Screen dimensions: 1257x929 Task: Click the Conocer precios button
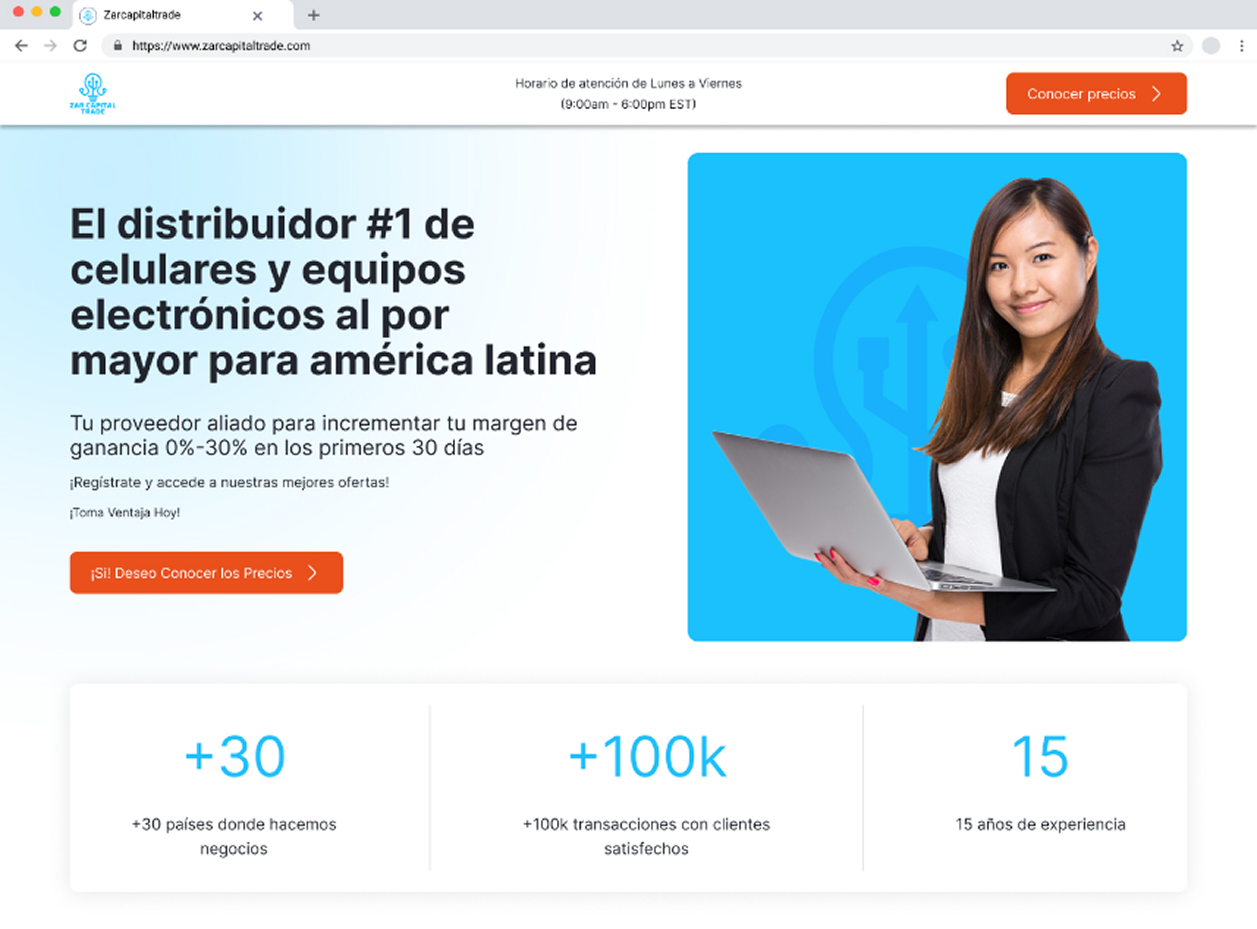1096,94
